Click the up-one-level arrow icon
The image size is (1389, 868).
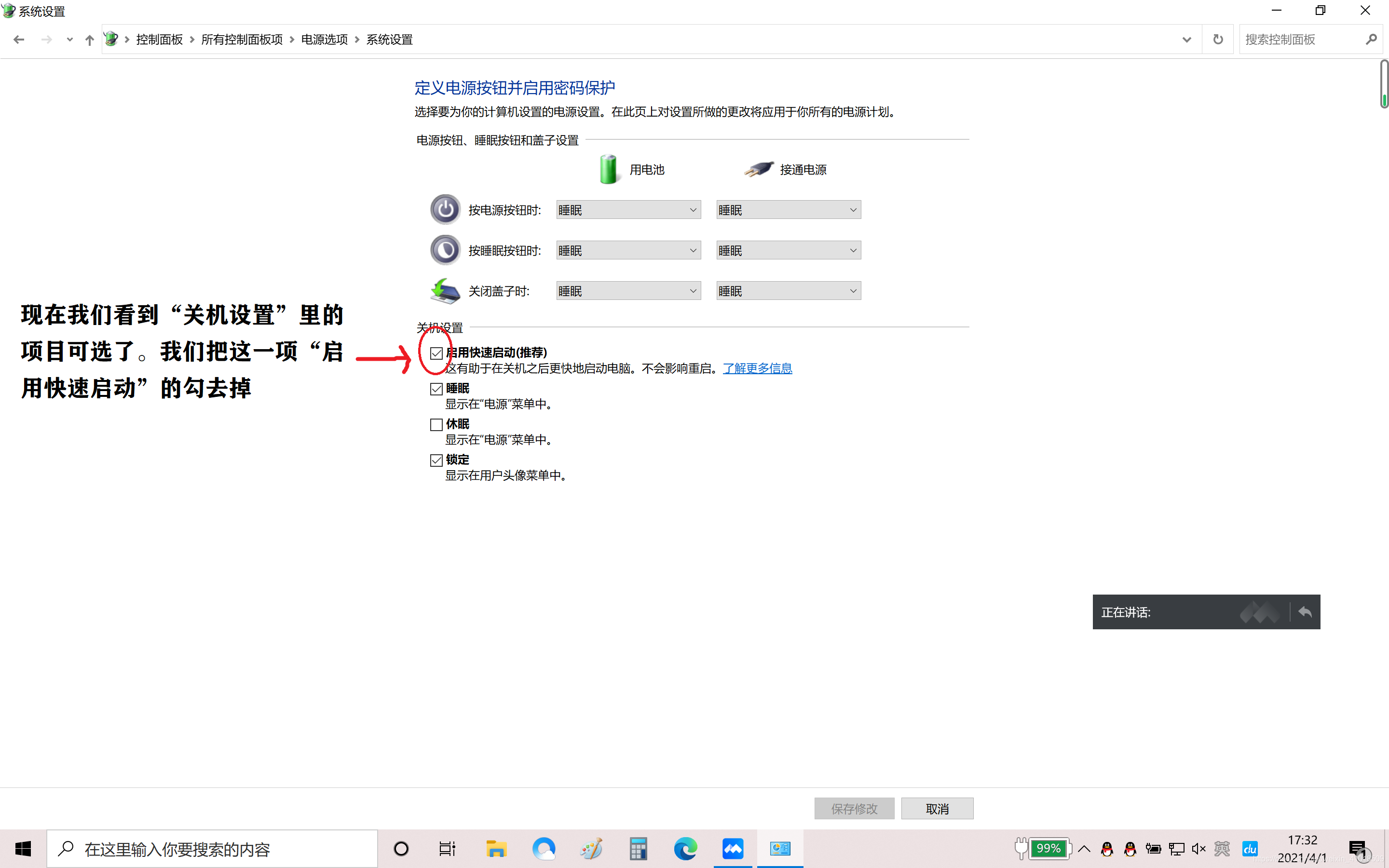[x=90, y=40]
